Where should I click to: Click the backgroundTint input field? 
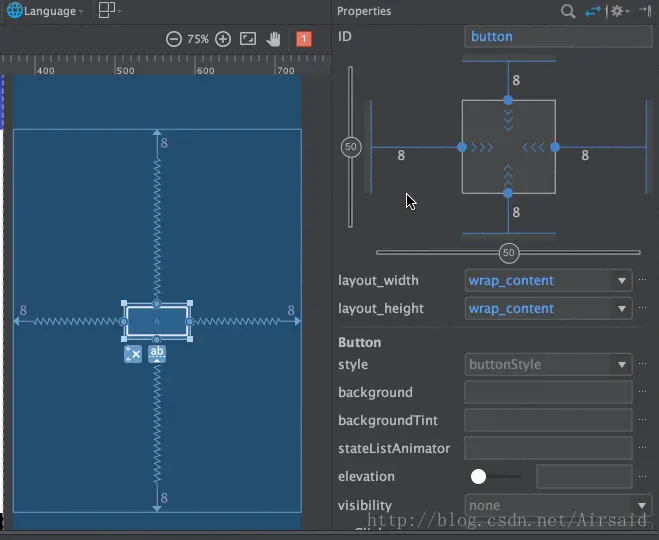click(548, 420)
